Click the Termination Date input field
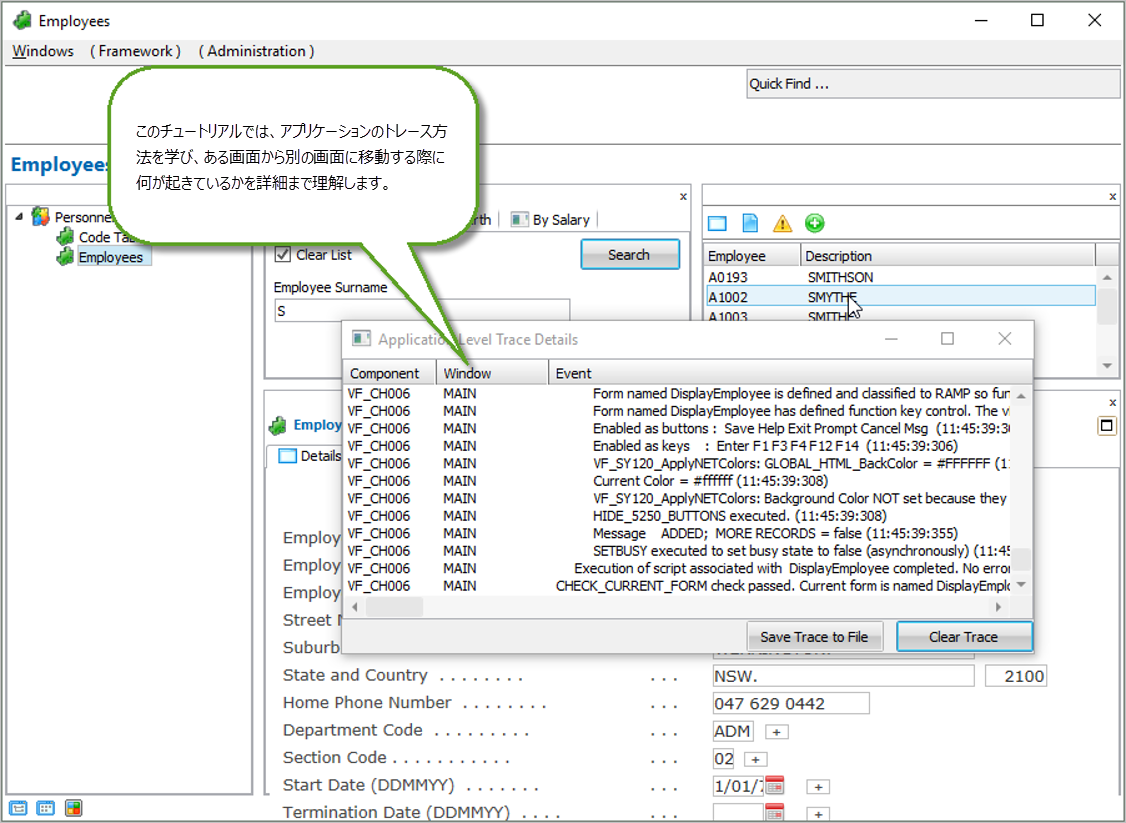The height and width of the screenshot is (823, 1126). [738, 813]
